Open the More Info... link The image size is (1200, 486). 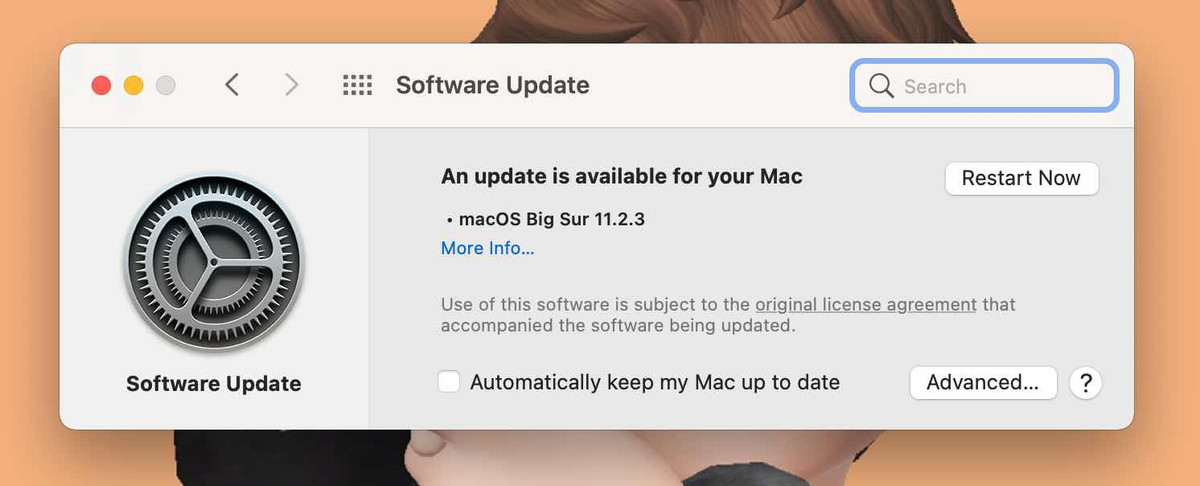(488, 249)
